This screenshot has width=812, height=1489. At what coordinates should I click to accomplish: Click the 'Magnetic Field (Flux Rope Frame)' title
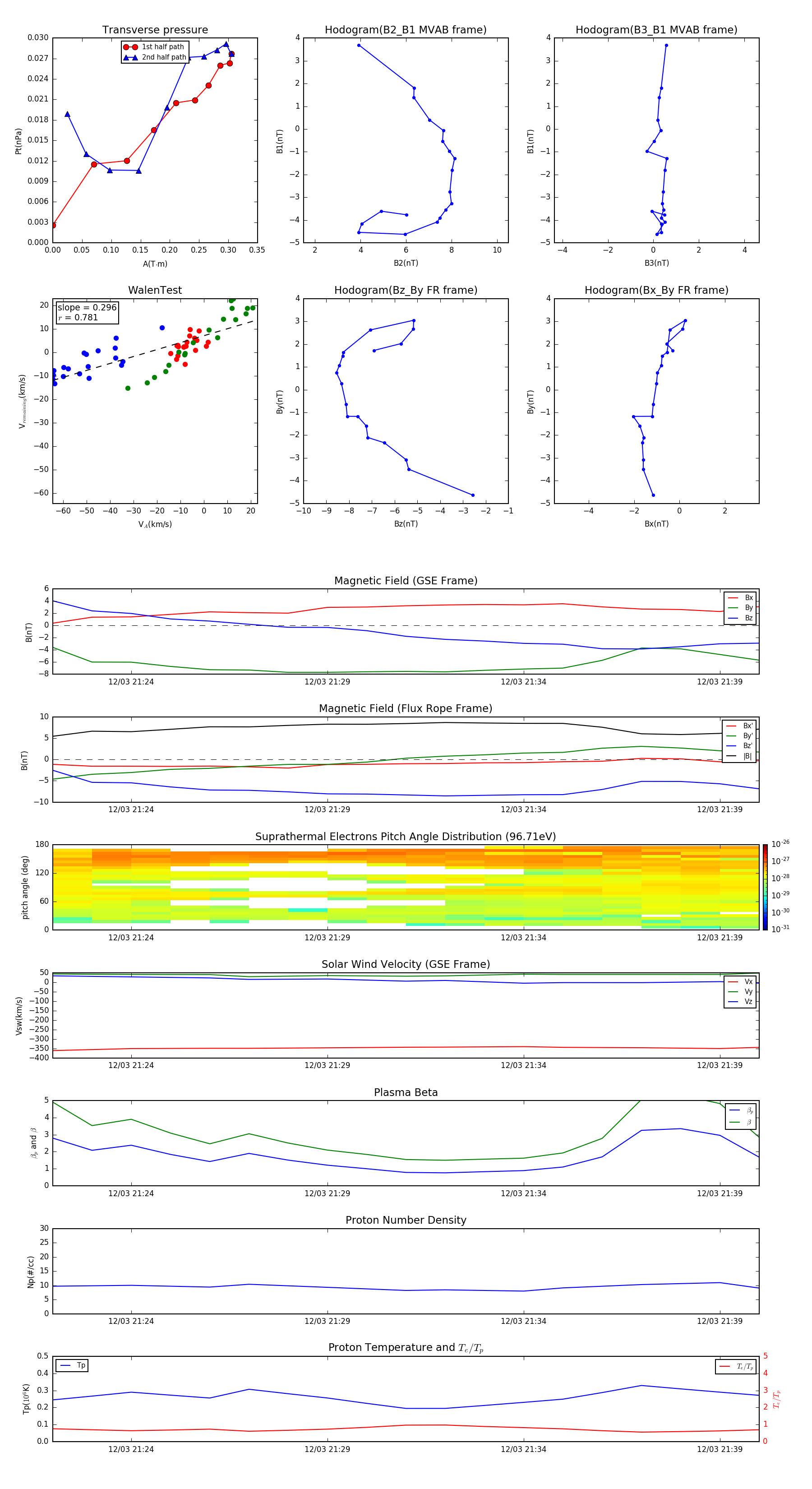tap(406, 709)
